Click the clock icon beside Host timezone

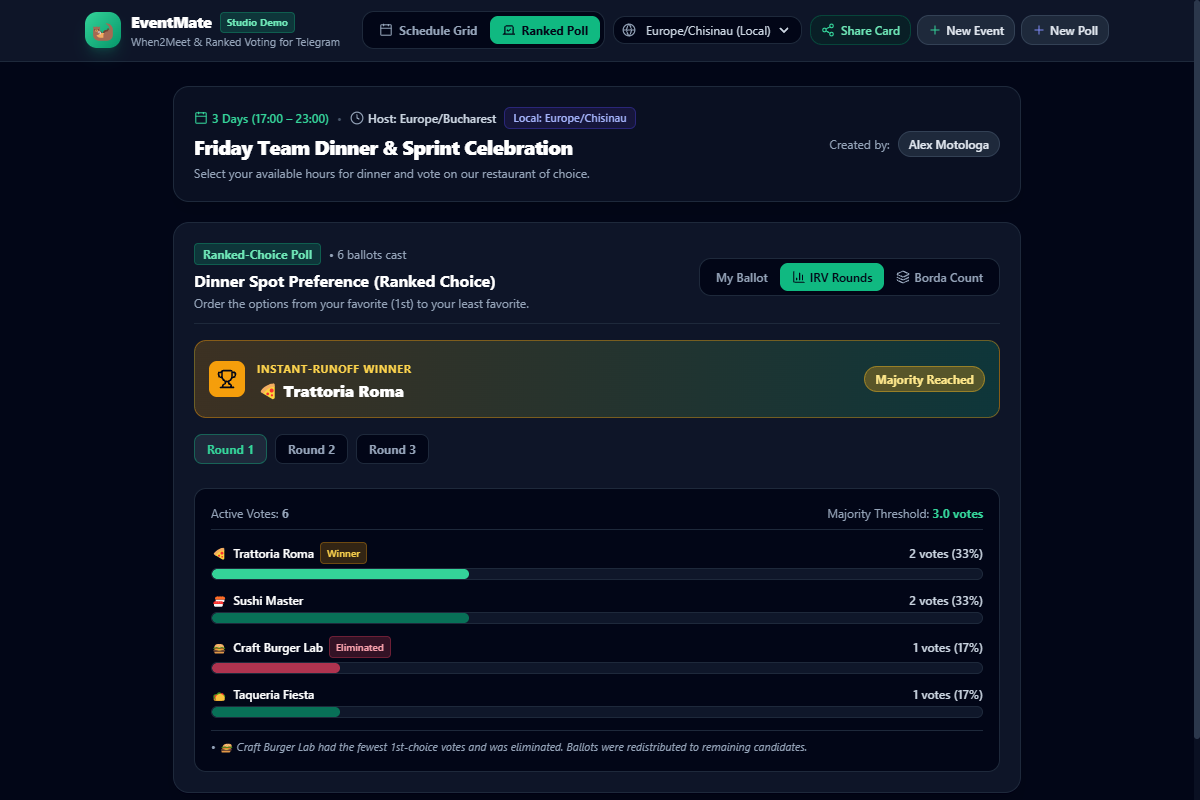click(357, 118)
